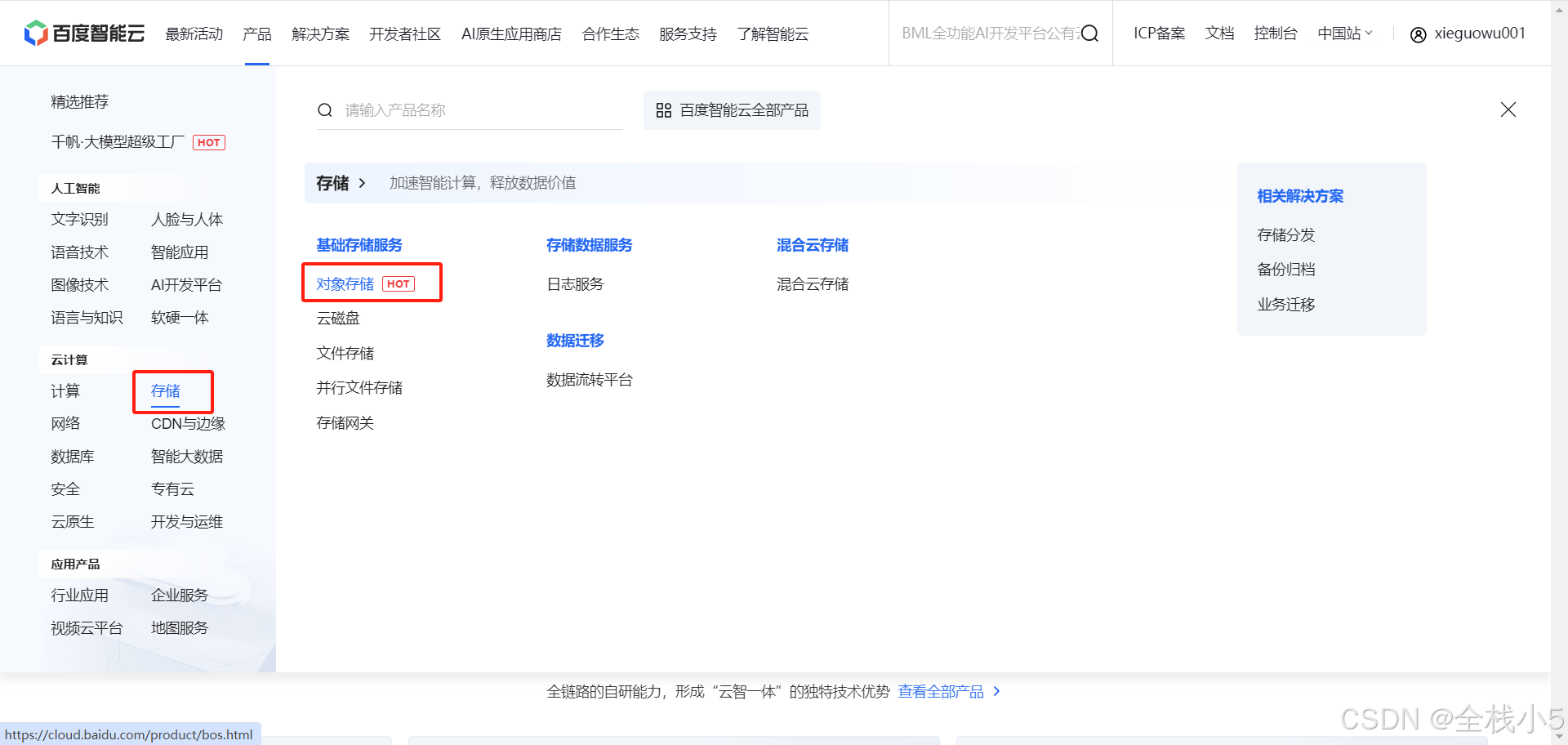Expand the 中国站 region dropdown
This screenshot has width=1568, height=745.
(x=1345, y=33)
